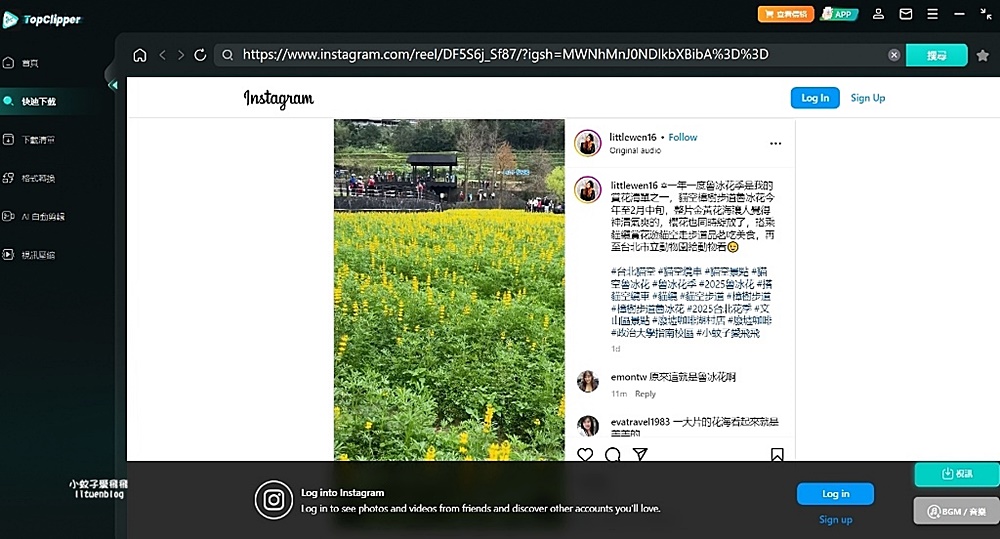Select the quick download sidebar item
The width and height of the screenshot is (1000, 539).
pos(29,101)
